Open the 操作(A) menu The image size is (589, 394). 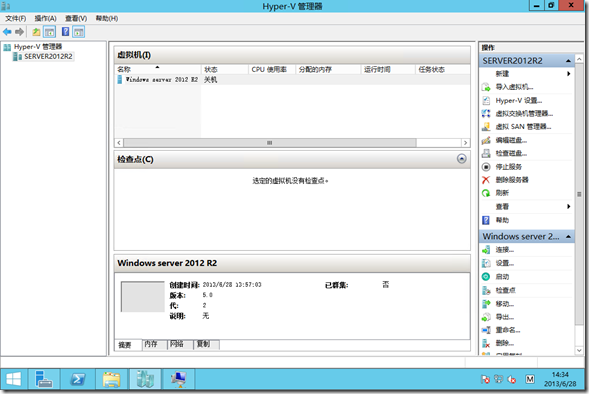pyautogui.click(x=45, y=18)
